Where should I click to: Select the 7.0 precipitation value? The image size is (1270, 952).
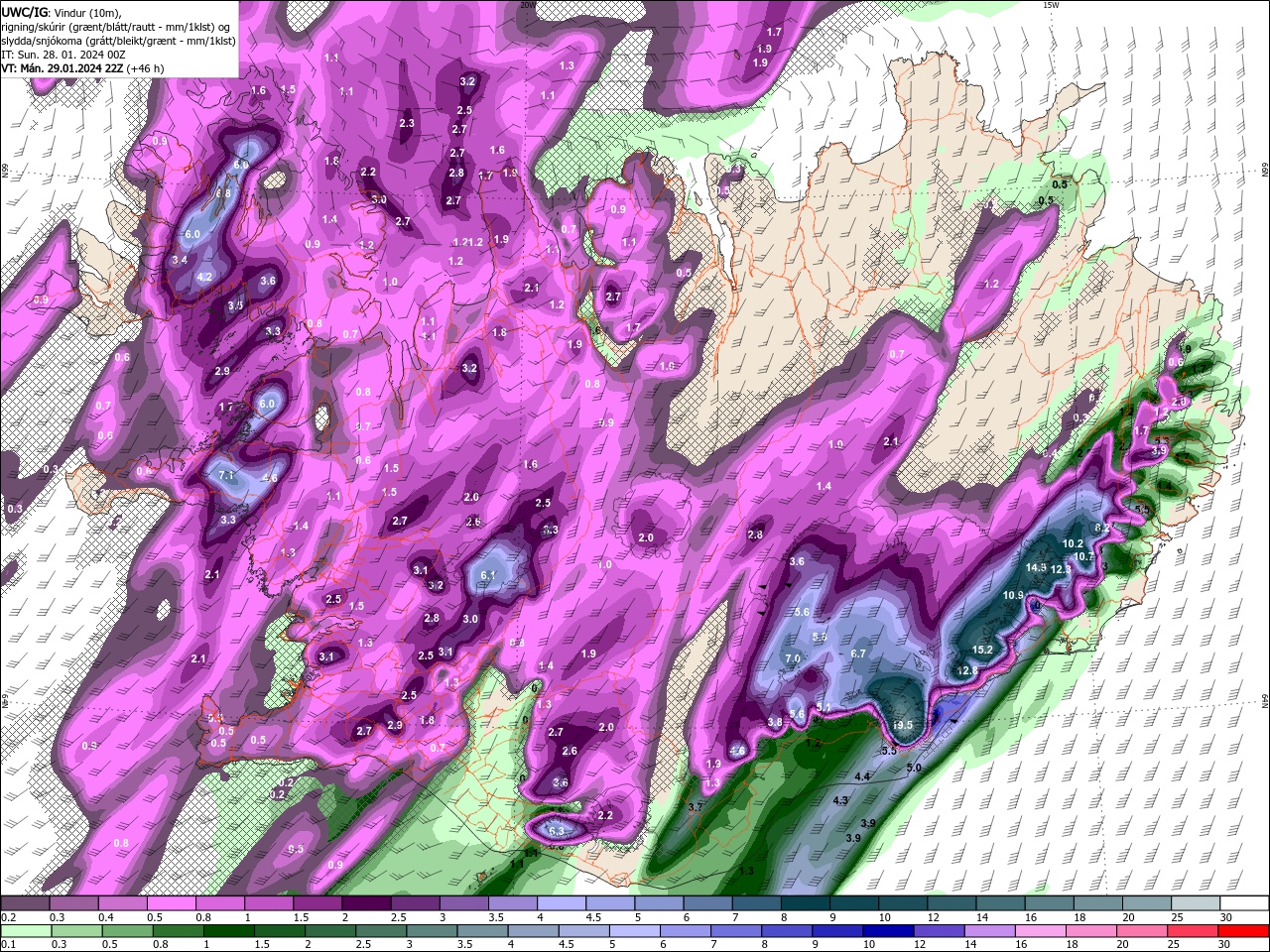click(793, 658)
